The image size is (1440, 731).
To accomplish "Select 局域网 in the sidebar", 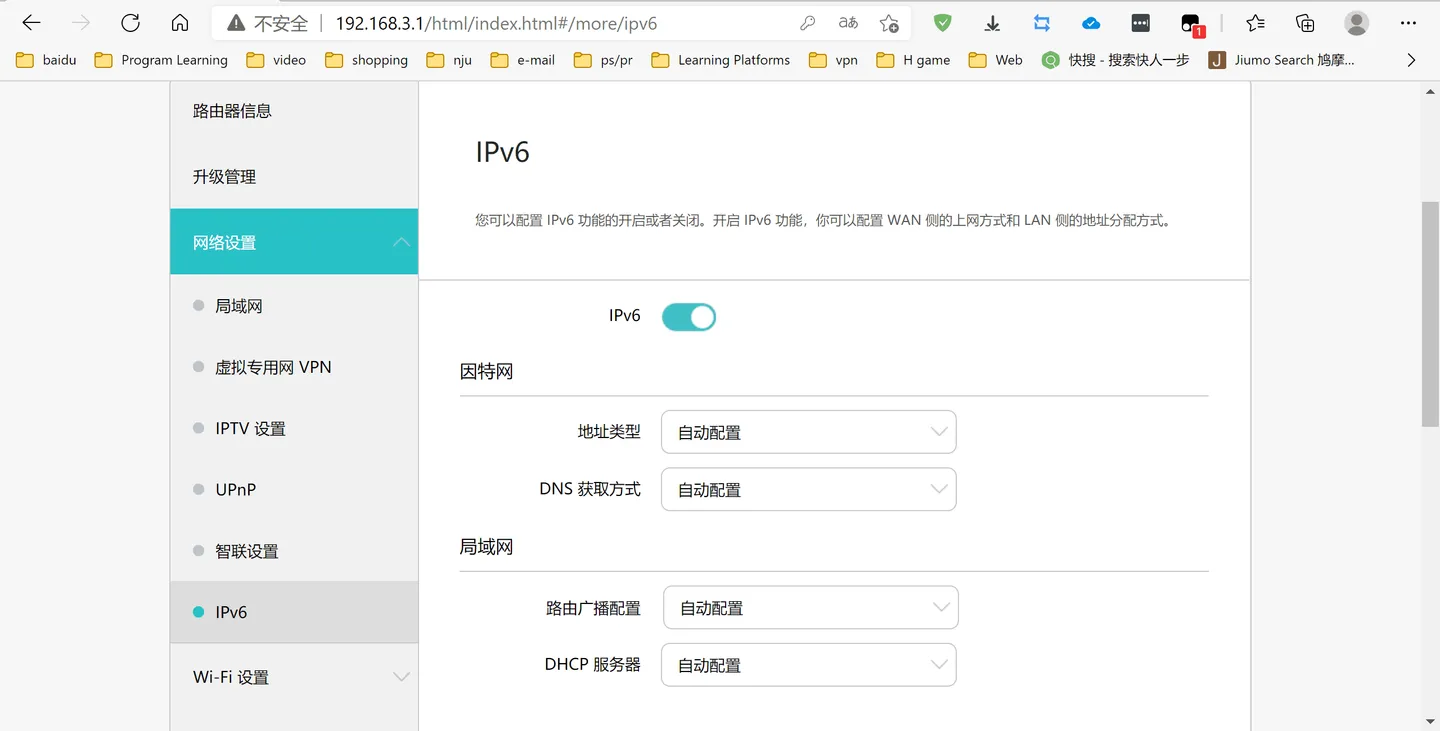I will 239,306.
